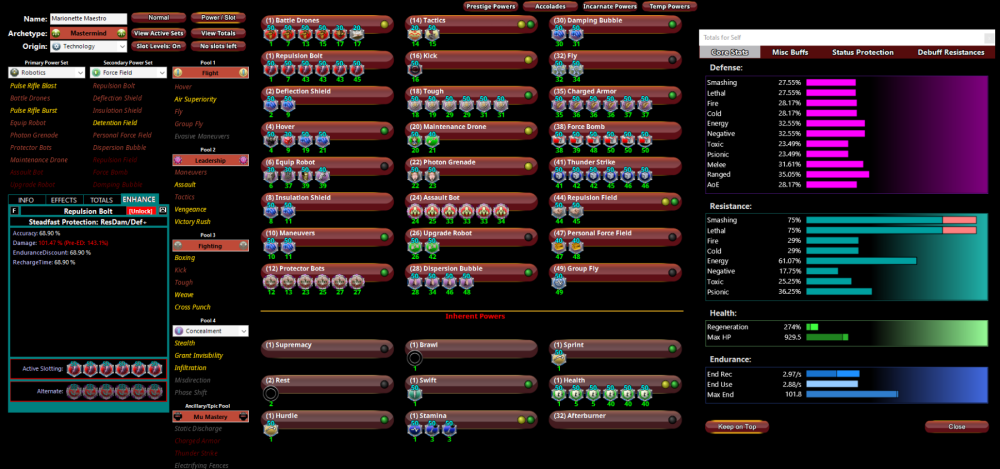The image size is (1000, 469).
Task: Open the TOTALS tab in info panel
Action: click(100, 199)
